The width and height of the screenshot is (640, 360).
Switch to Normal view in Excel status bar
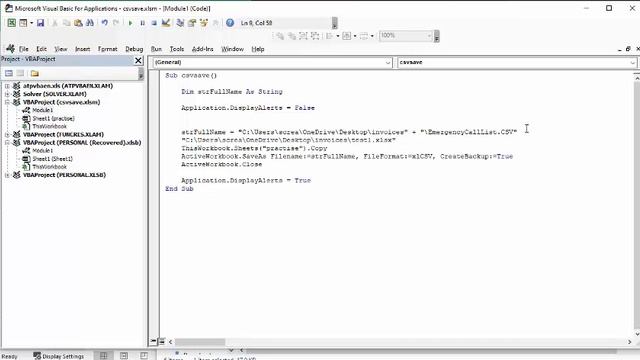(104, 356)
